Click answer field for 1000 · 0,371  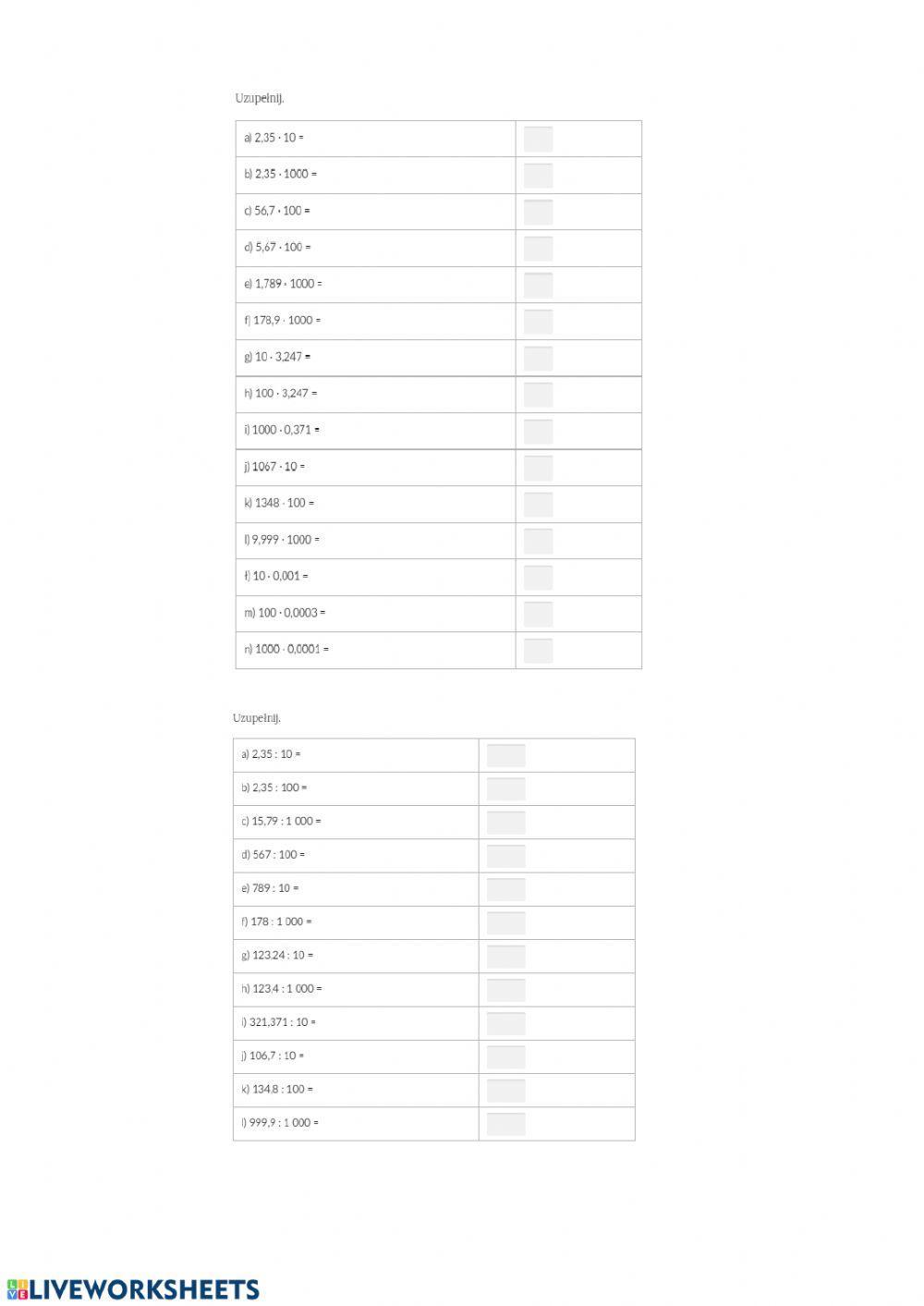click(x=538, y=431)
